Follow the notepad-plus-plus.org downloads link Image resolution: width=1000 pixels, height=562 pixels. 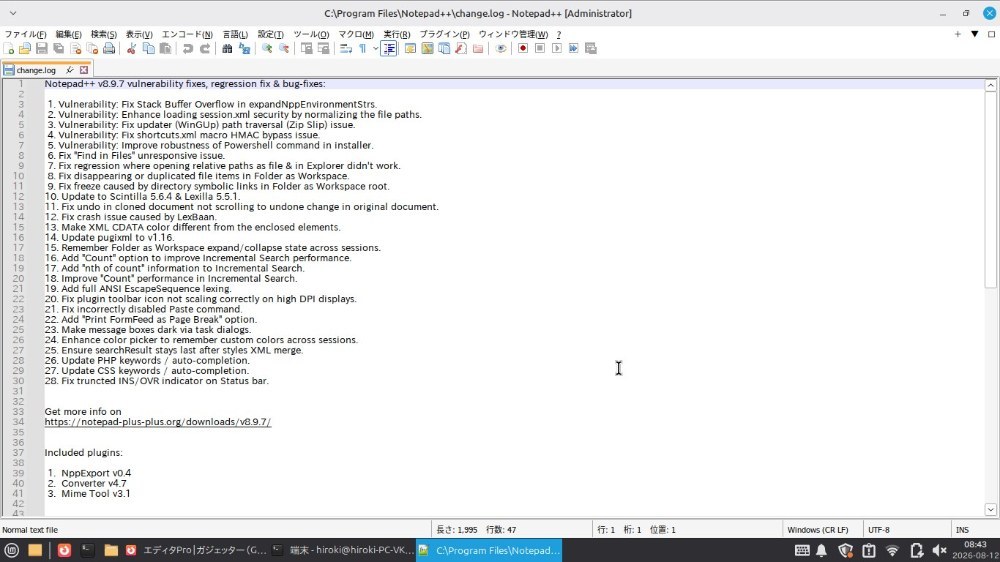click(x=158, y=422)
